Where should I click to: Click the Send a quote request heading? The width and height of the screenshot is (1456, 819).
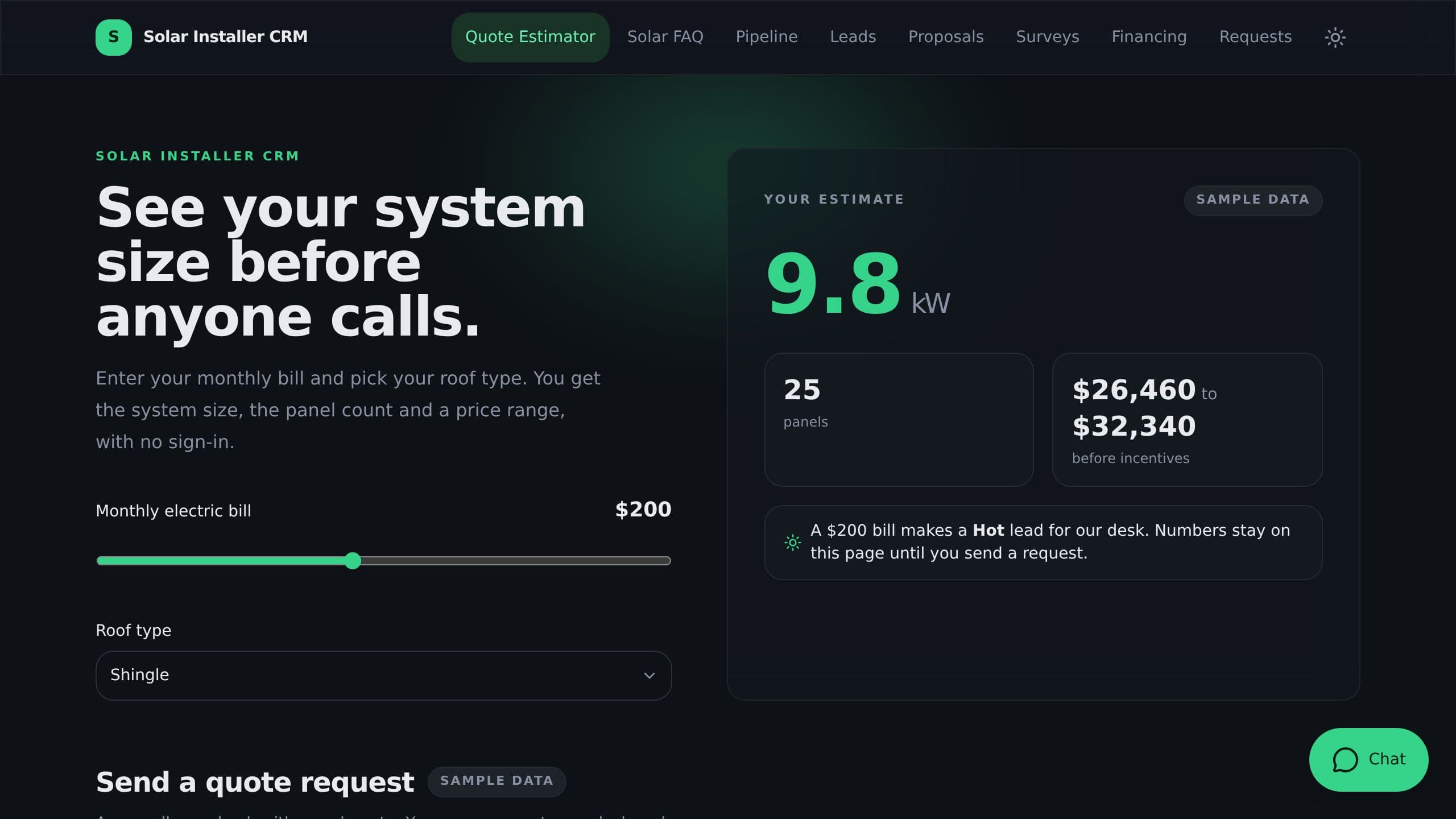[x=255, y=782]
